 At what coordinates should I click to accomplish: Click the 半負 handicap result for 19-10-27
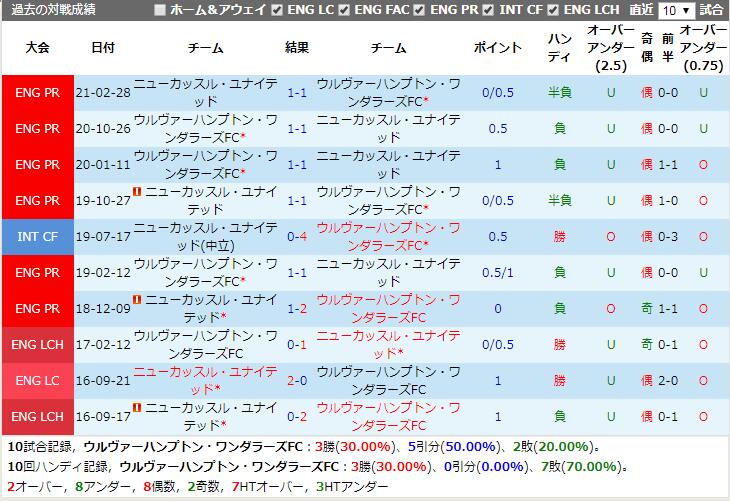560,201
